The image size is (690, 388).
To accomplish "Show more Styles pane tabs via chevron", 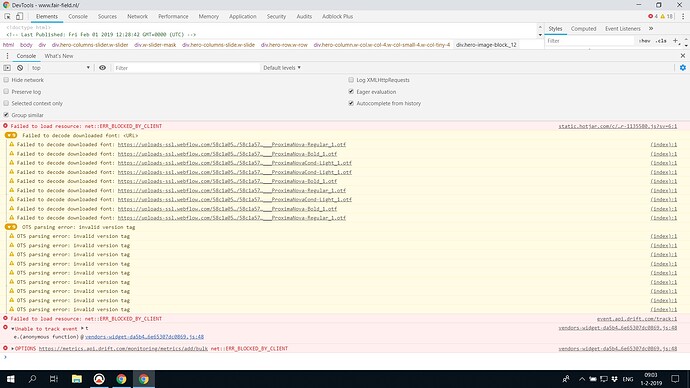I will pyautogui.click(x=651, y=29).
